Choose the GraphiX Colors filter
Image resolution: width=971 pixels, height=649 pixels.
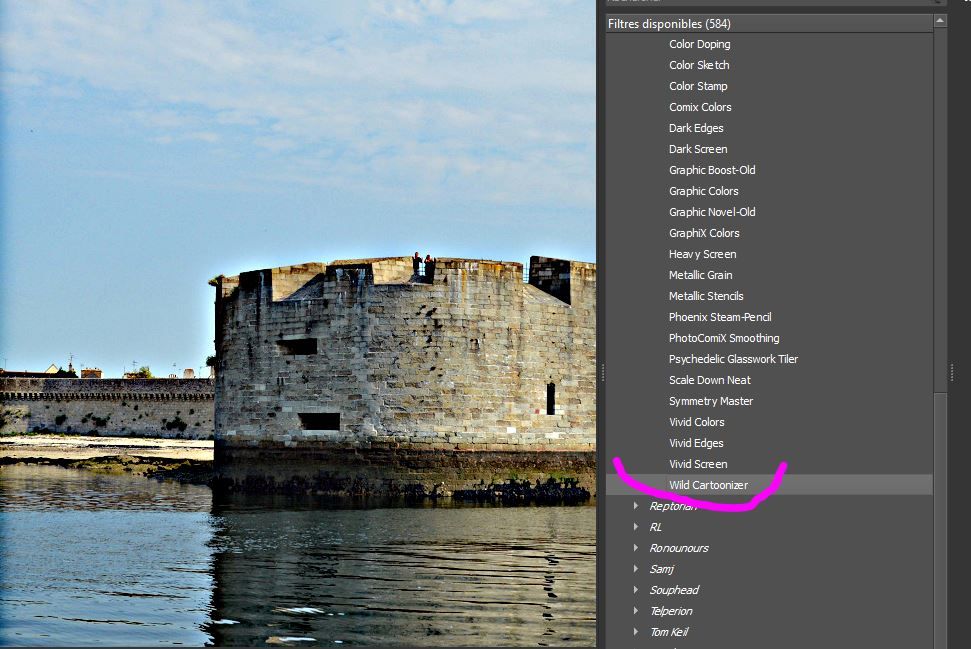(x=704, y=233)
